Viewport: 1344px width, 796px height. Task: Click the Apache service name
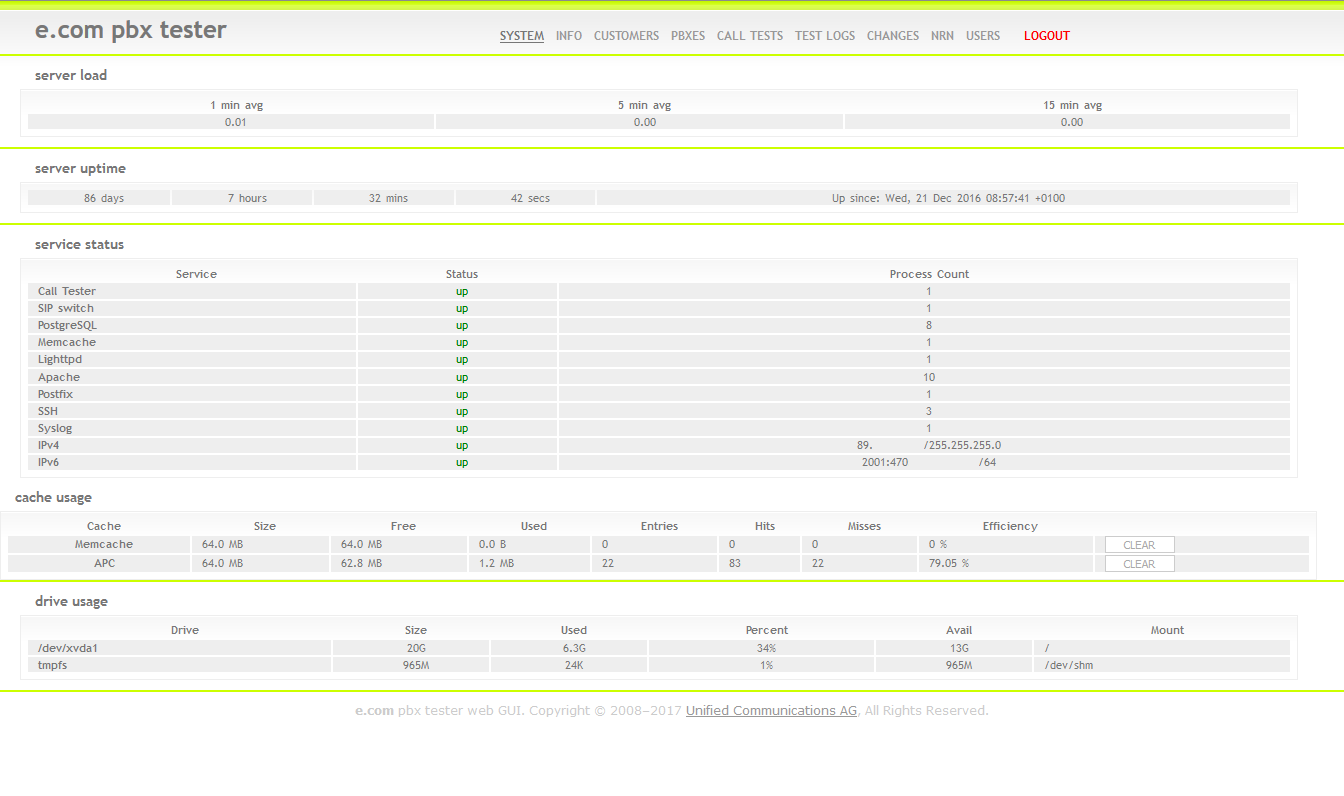tap(59, 377)
